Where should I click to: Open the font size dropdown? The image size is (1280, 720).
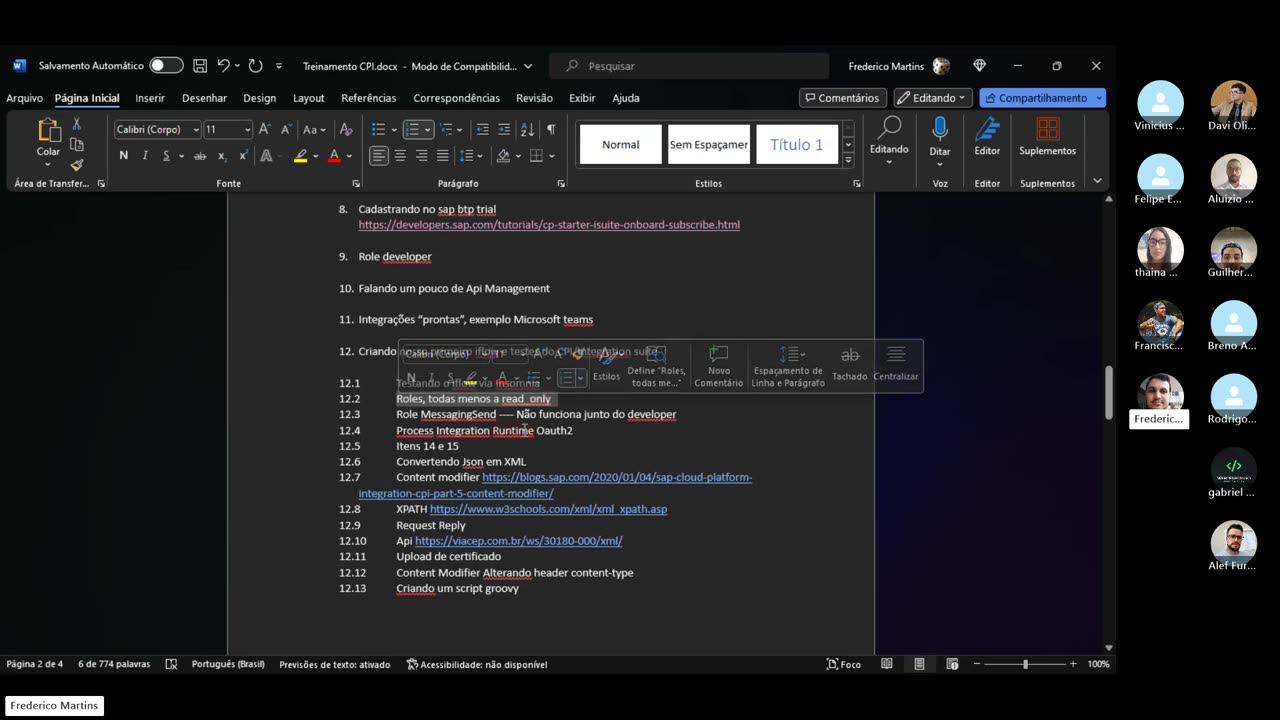pyautogui.click(x=247, y=130)
